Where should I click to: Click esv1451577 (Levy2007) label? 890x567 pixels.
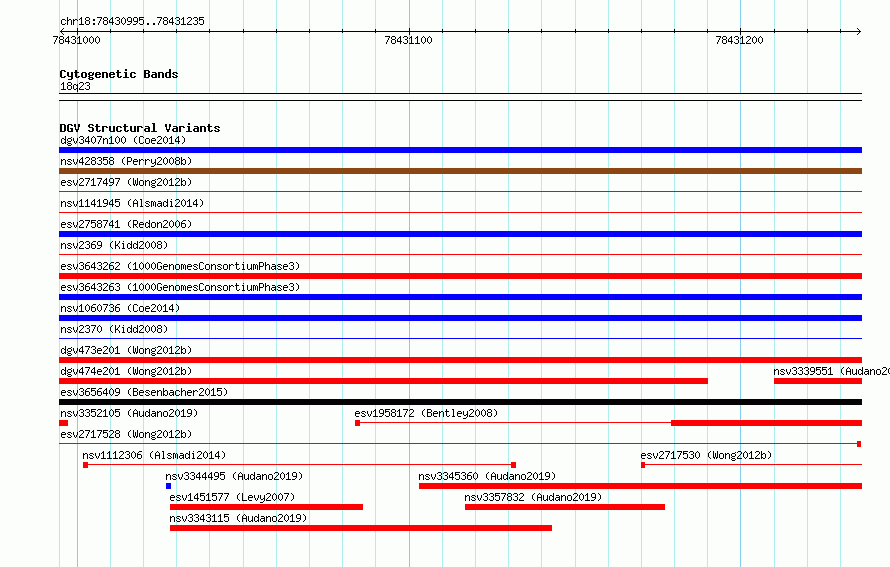pos(232,497)
